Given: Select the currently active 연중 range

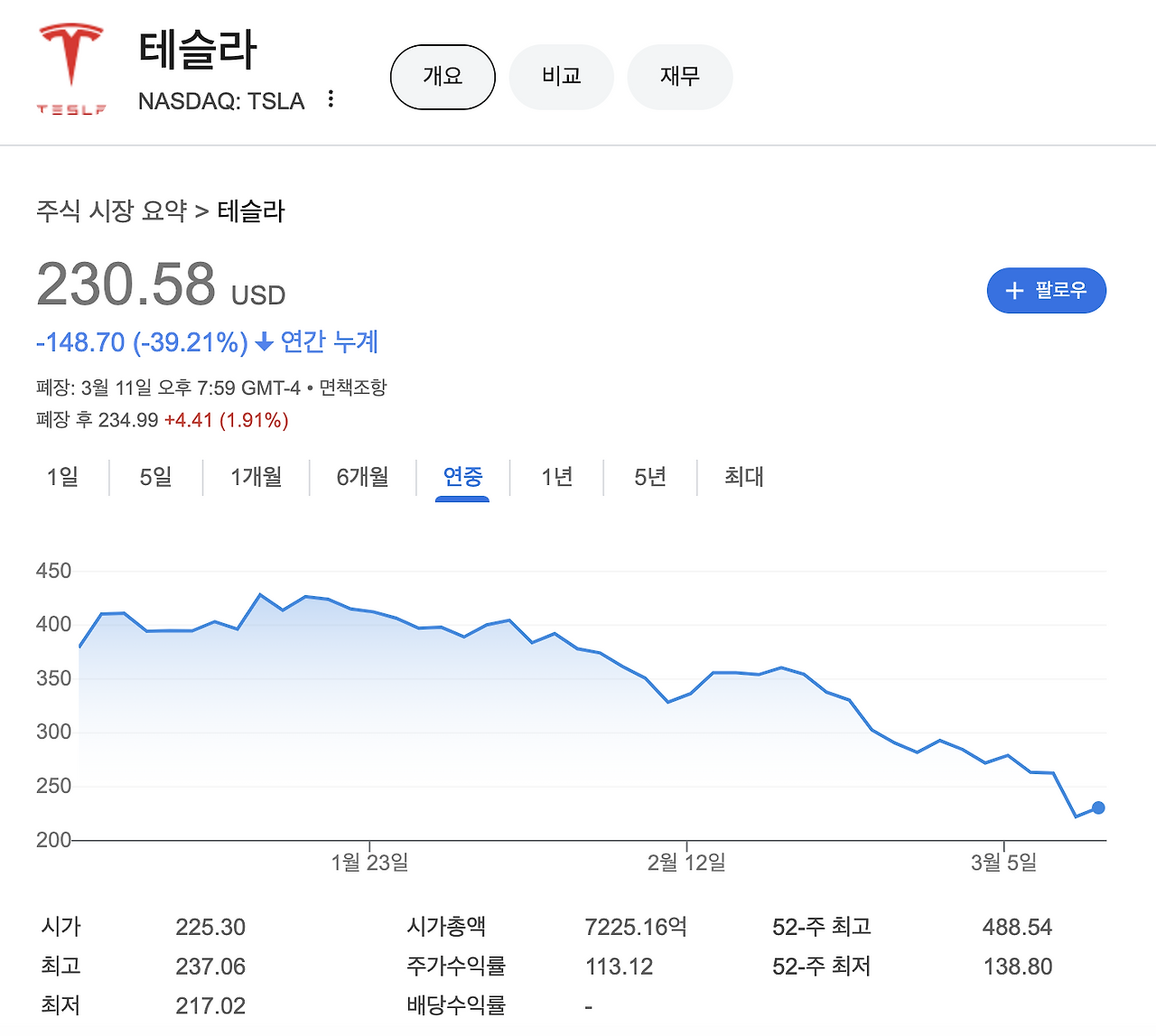Looking at the screenshot, I should click(462, 477).
